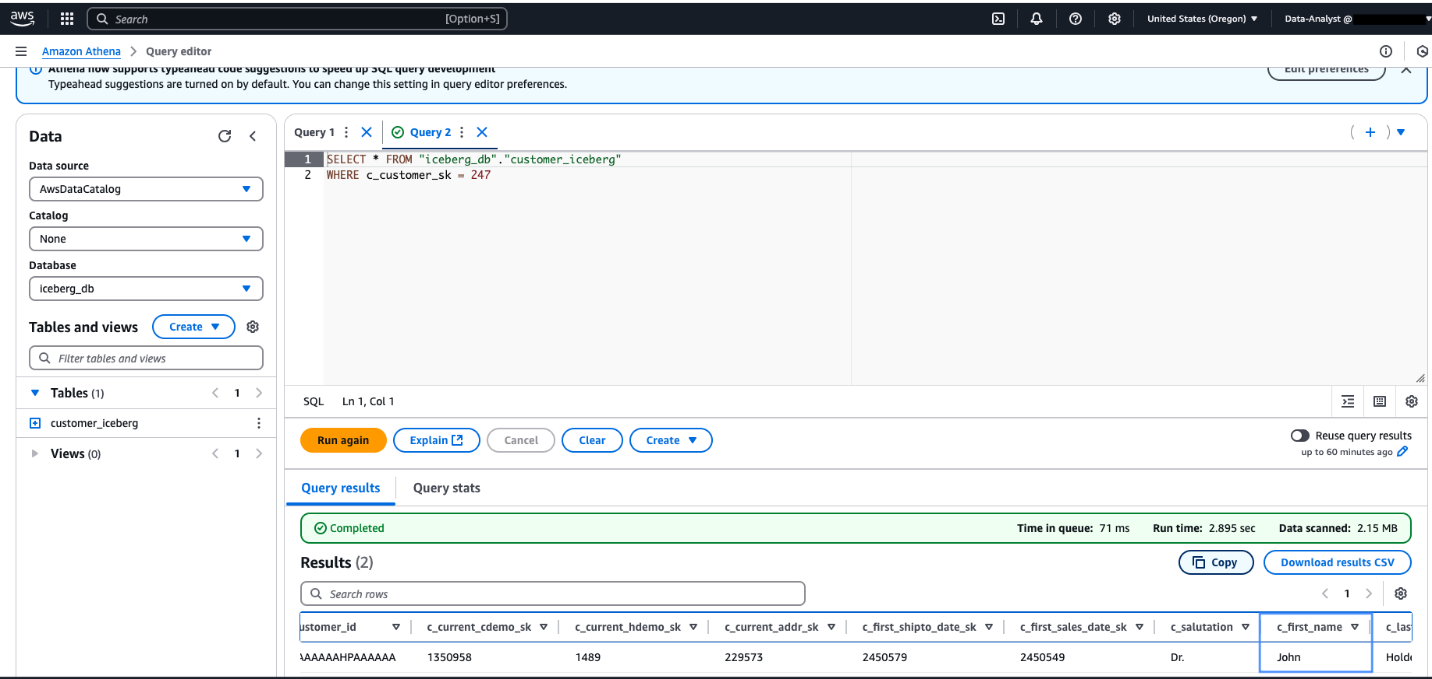This screenshot has width=1432, height=679.
Task: Switch to the Query 1 tab
Action: click(314, 132)
